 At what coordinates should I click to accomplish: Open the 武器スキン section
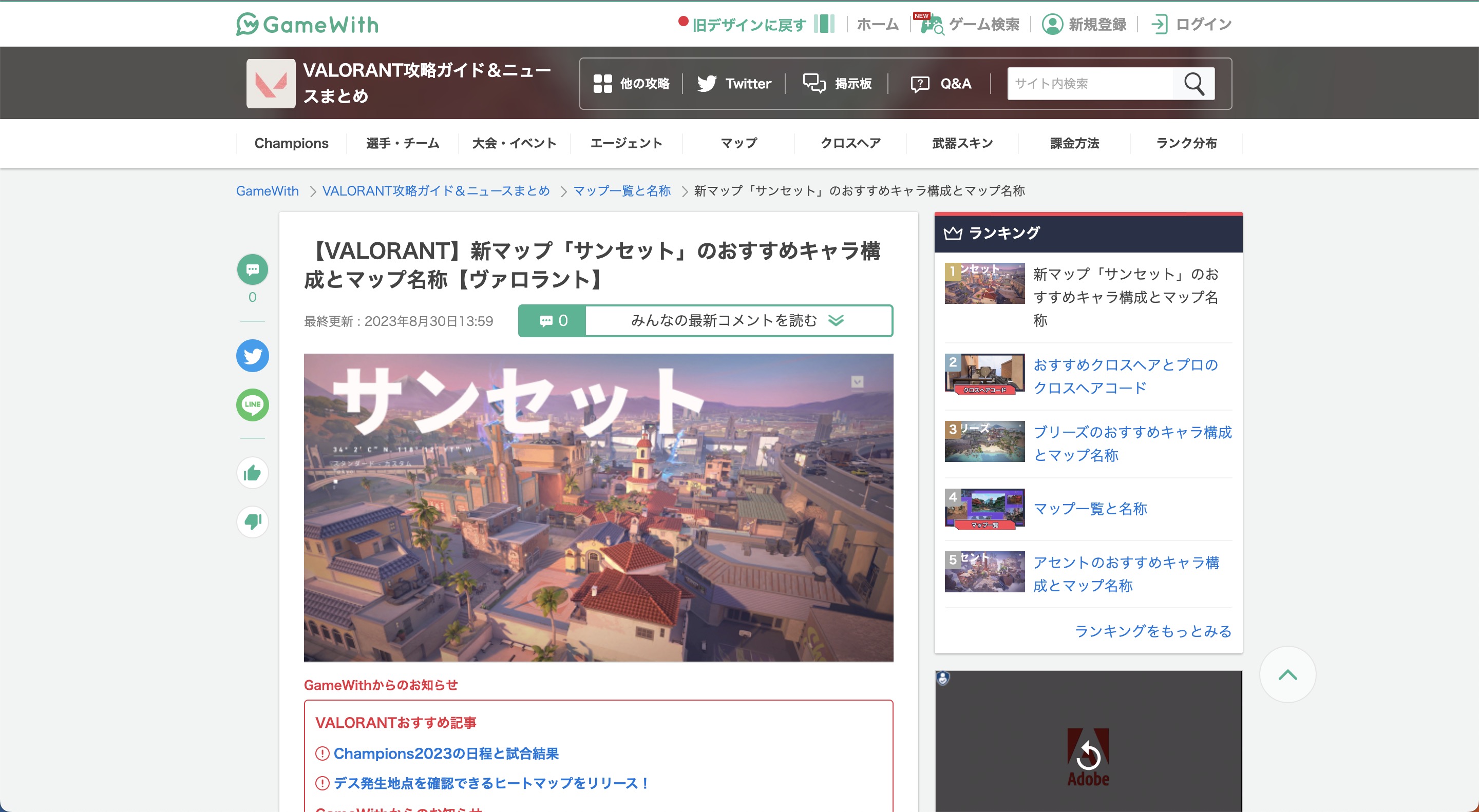tap(961, 143)
